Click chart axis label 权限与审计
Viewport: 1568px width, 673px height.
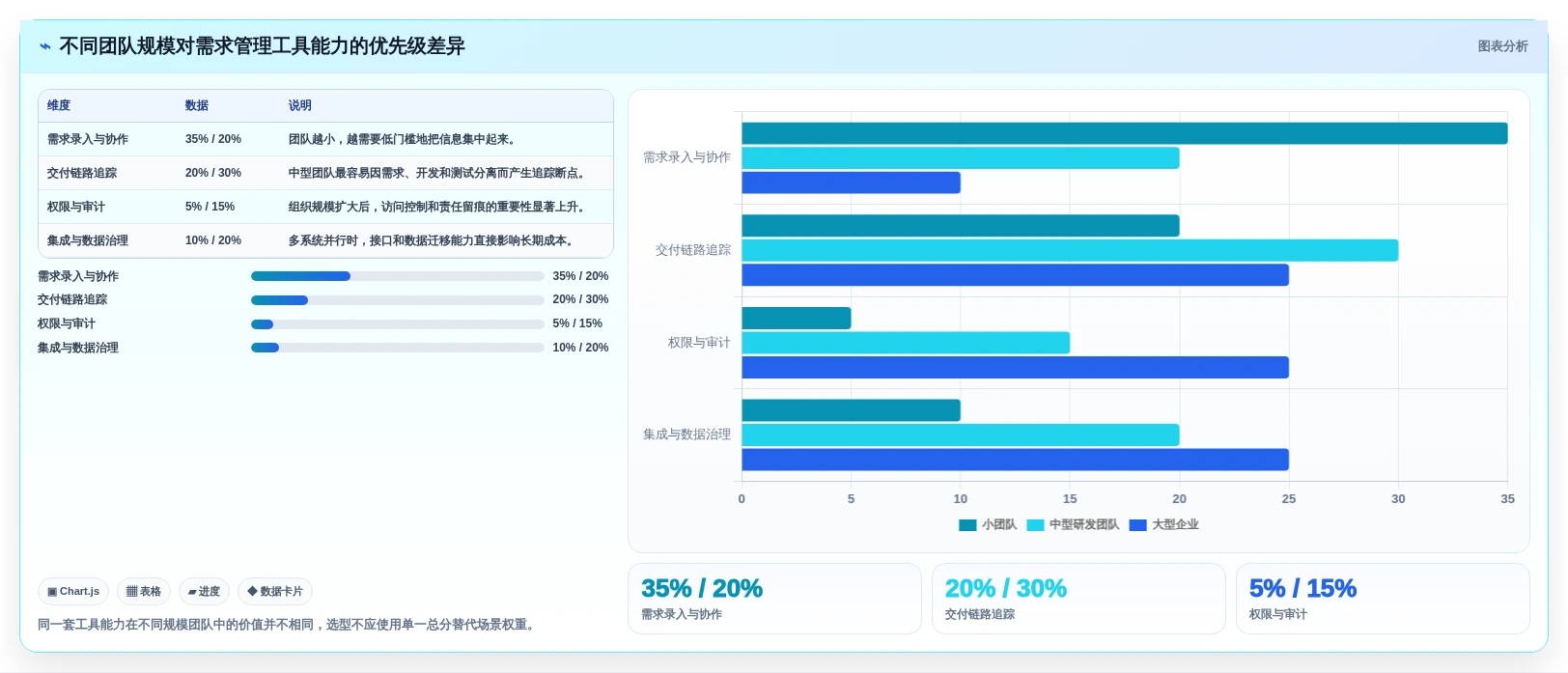click(699, 343)
